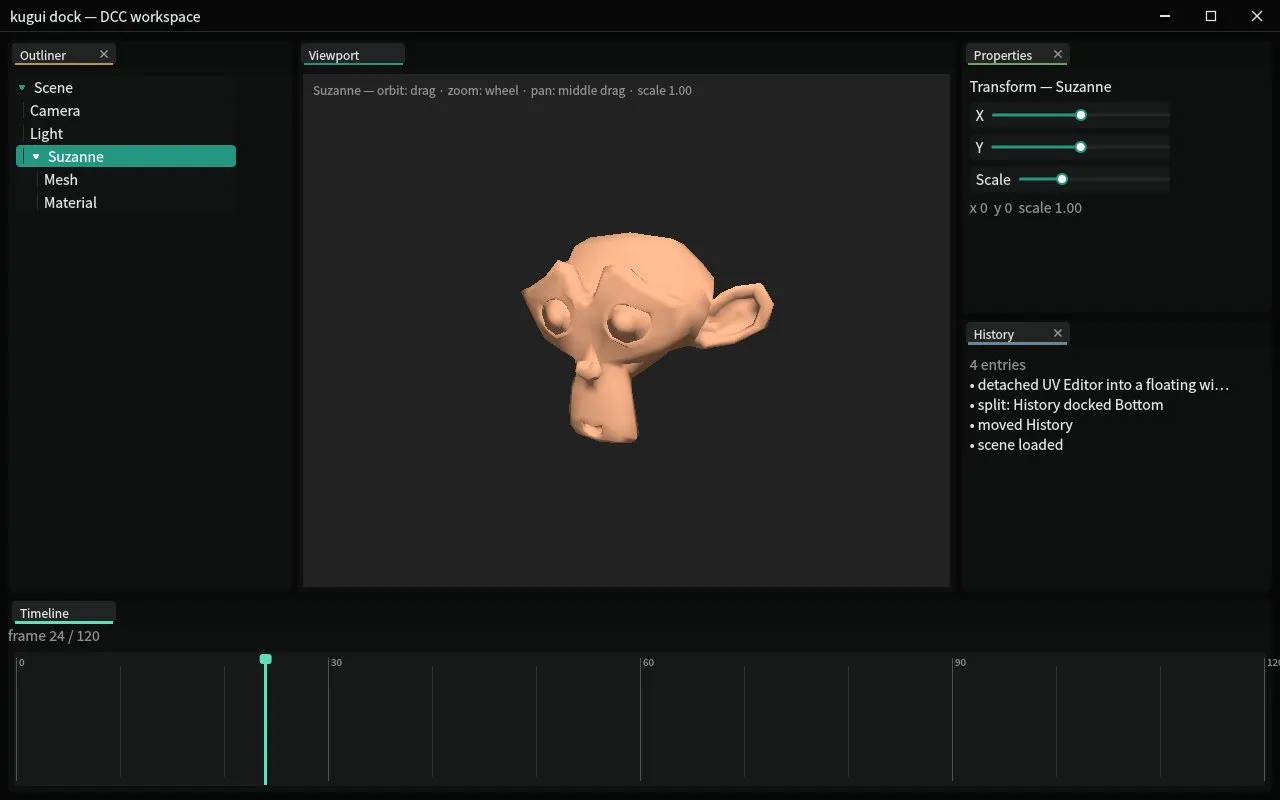This screenshot has height=800, width=1280.
Task: Click the 'frame 24 / 120' label
Action: (54, 636)
